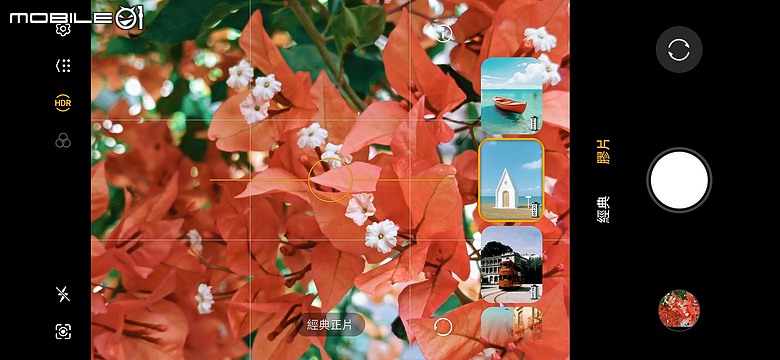Open camera settings gear icon
780x360 pixels.
click(63, 30)
